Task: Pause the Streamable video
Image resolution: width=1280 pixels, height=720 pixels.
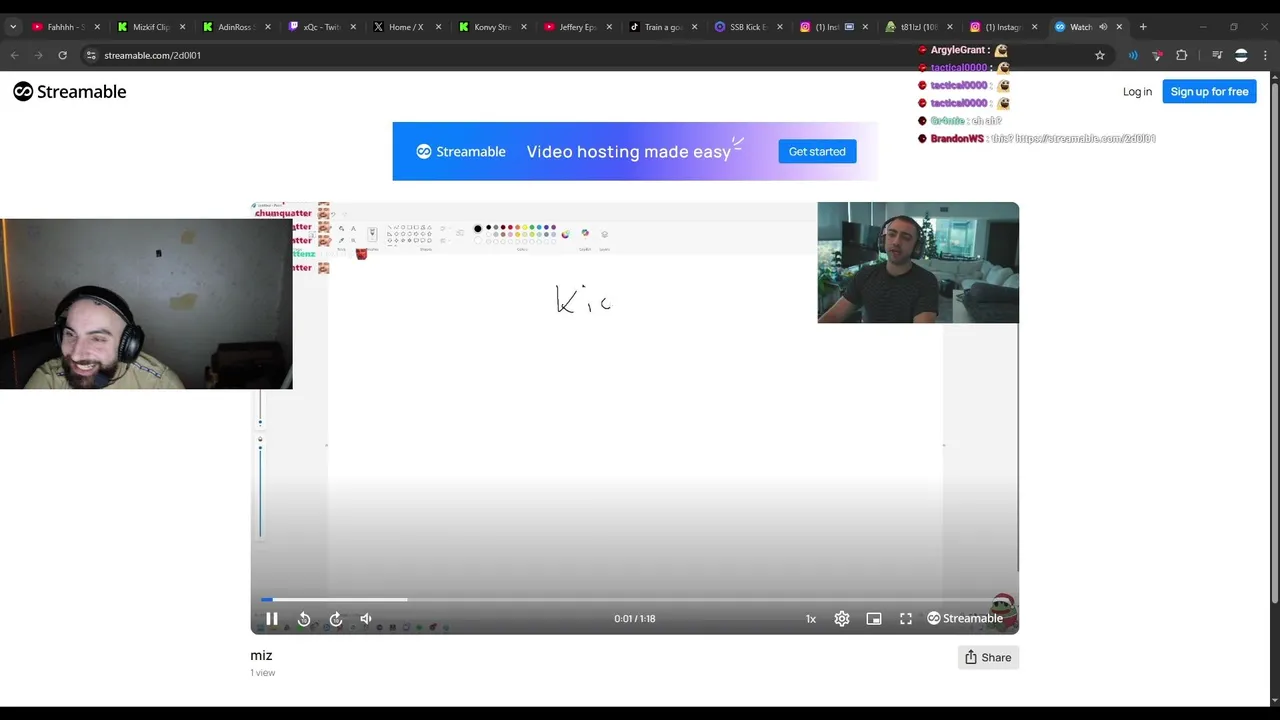Action: pyautogui.click(x=272, y=619)
